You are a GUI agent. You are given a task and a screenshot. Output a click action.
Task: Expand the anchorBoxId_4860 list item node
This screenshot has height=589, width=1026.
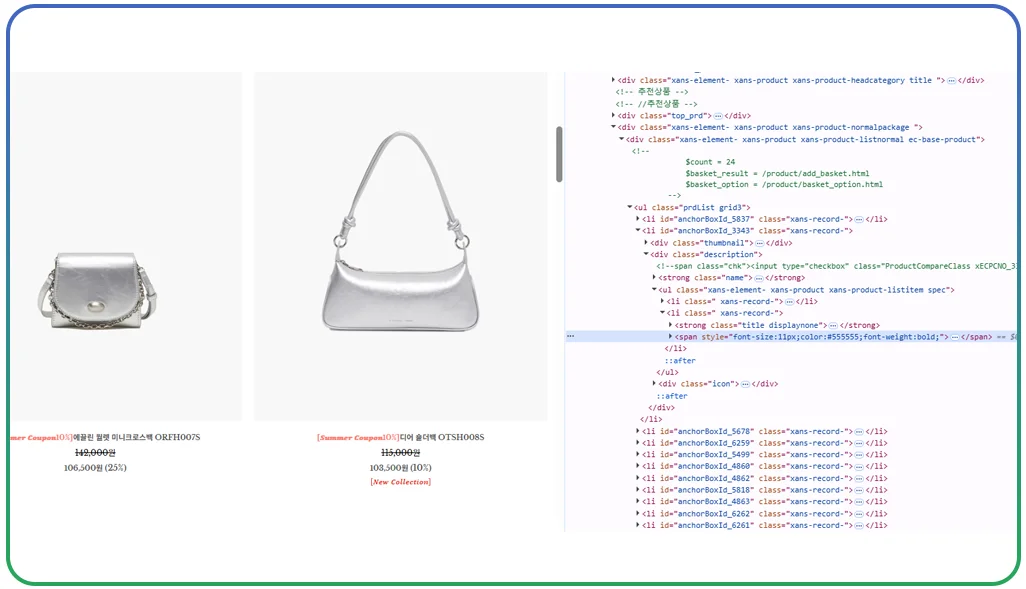636,466
